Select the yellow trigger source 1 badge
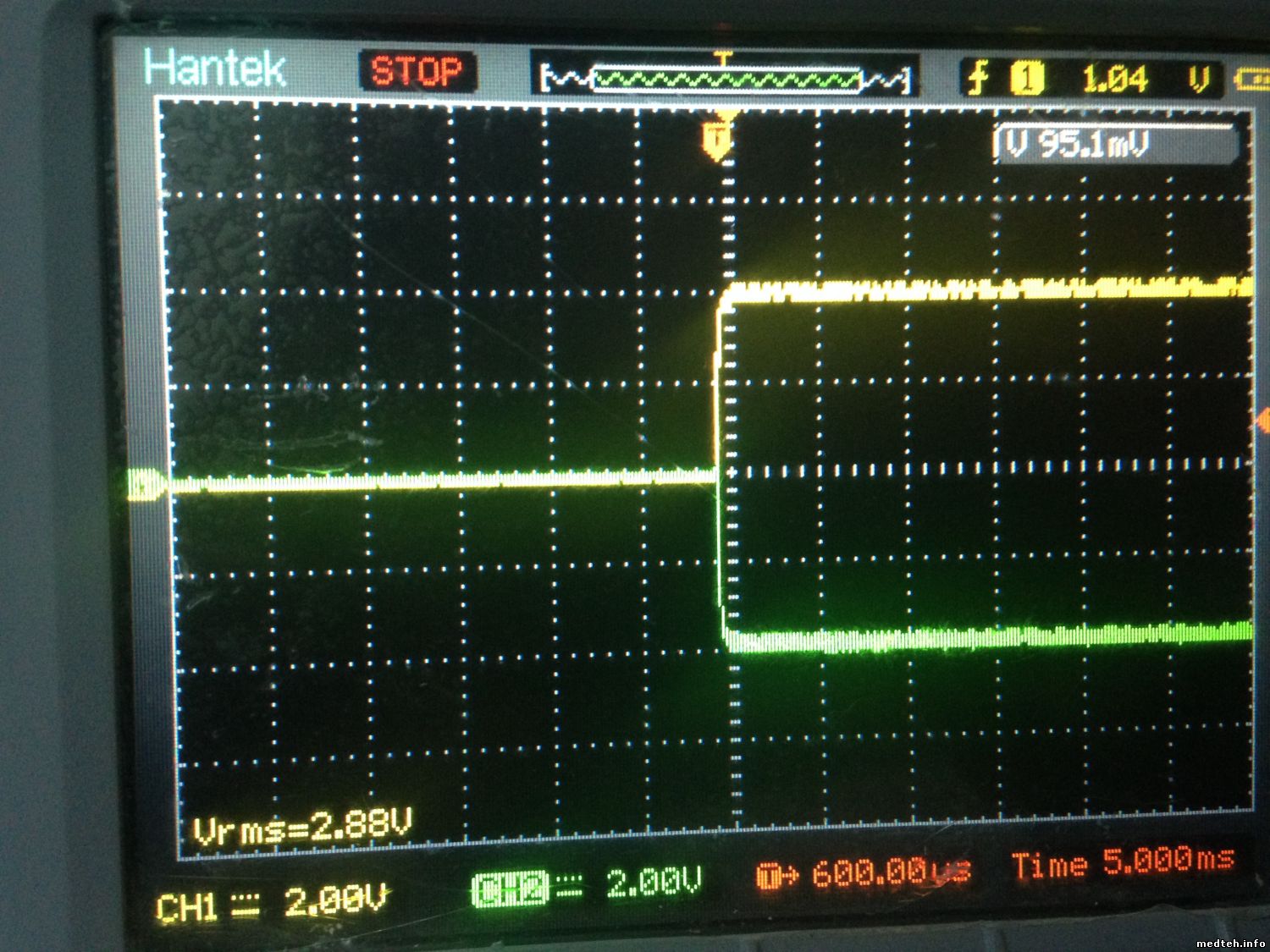Viewport: 1270px width, 952px height. tap(1028, 80)
